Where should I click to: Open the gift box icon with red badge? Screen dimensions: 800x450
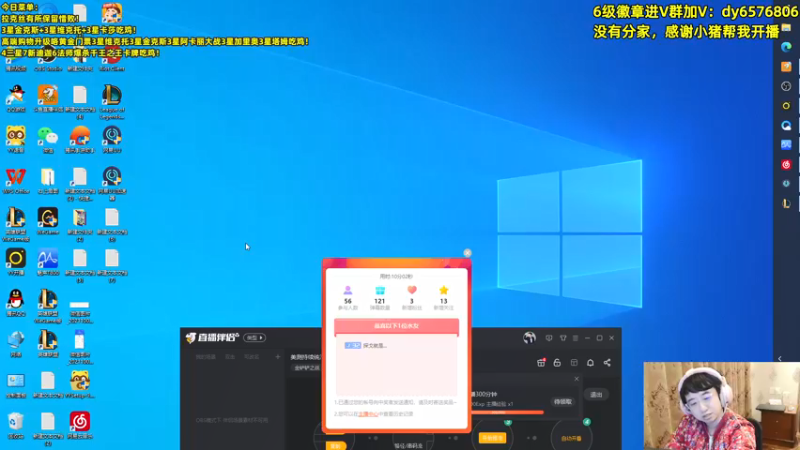(x=541, y=363)
